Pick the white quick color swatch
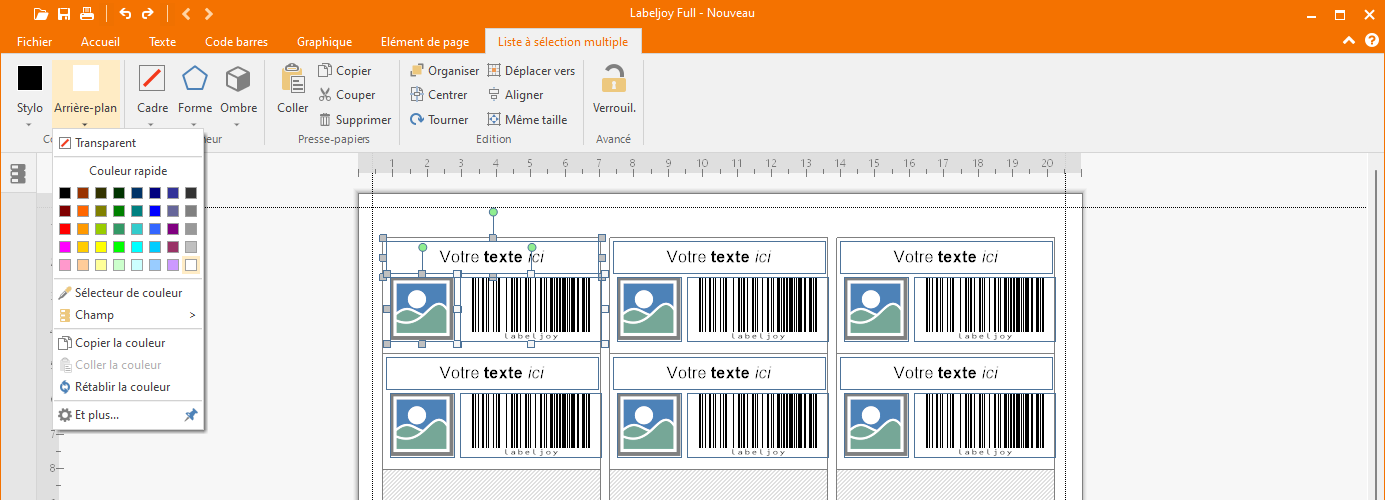The width and height of the screenshot is (1385, 500). 191,265
